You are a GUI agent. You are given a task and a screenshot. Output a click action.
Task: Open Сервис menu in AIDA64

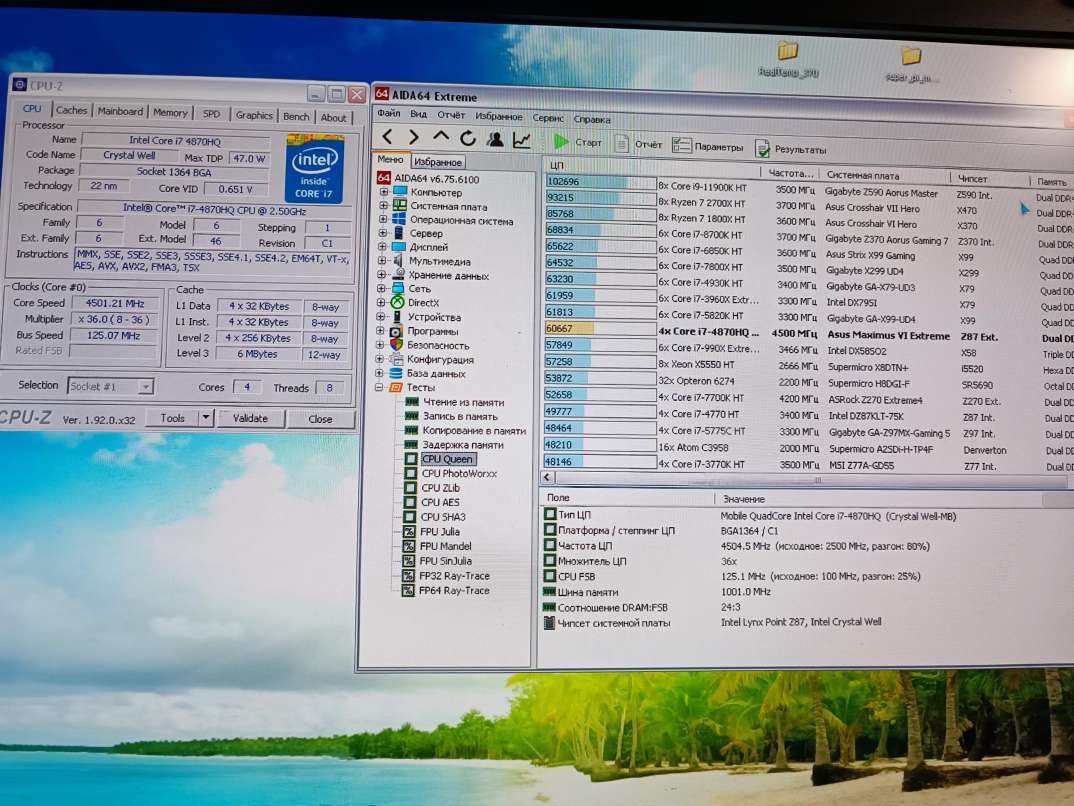click(x=548, y=118)
